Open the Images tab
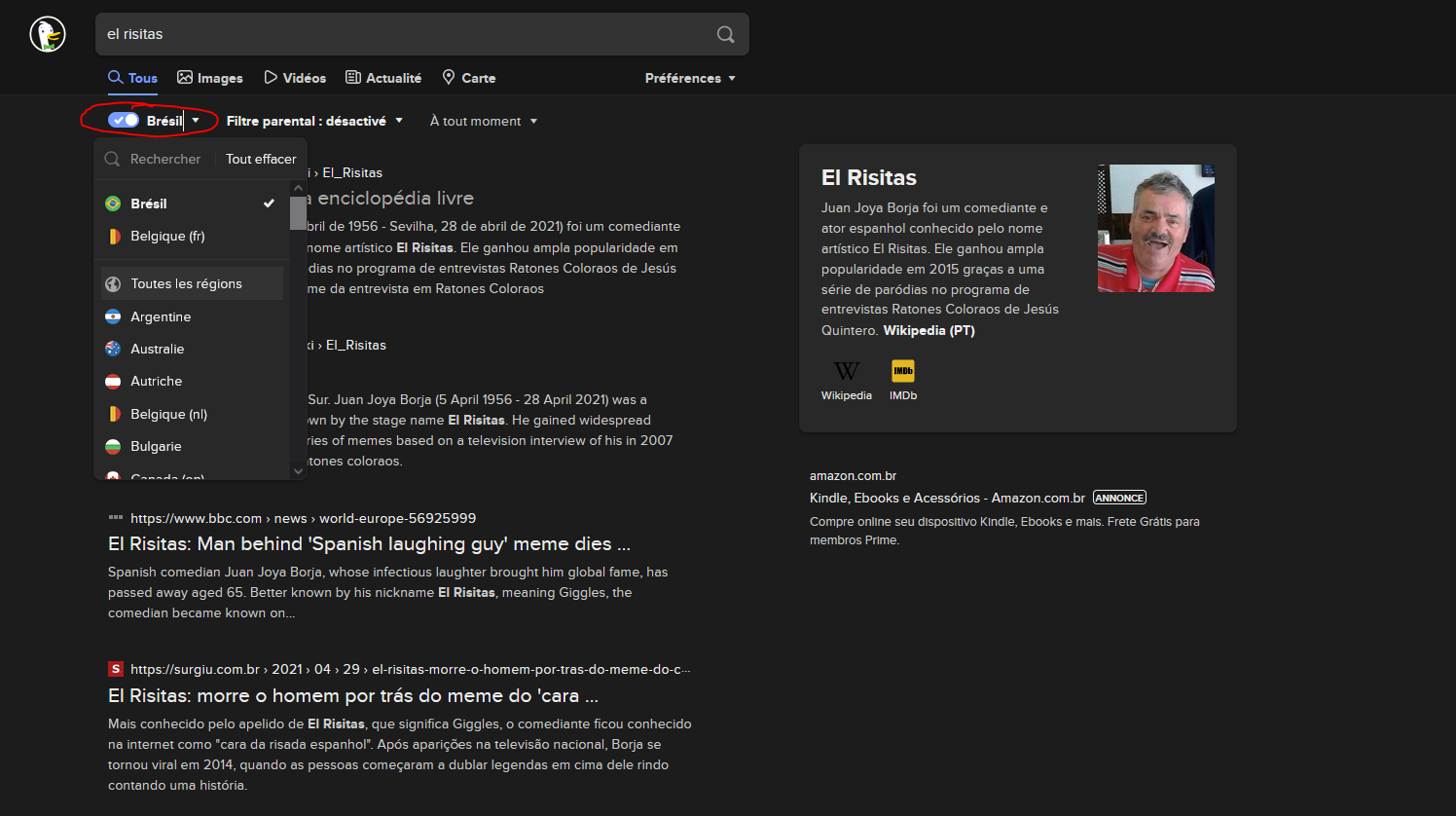The height and width of the screenshot is (816, 1456). coord(210,78)
